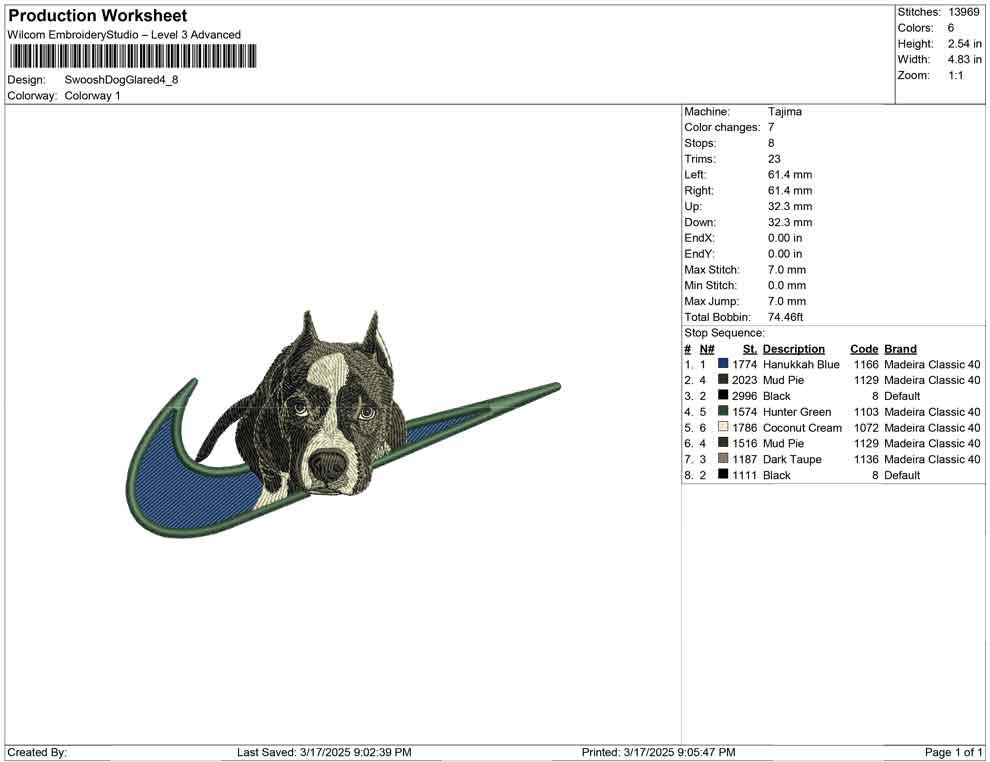Click the Coconut Cream color swatch
Screen dimensions: 990x762
click(x=723, y=427)
